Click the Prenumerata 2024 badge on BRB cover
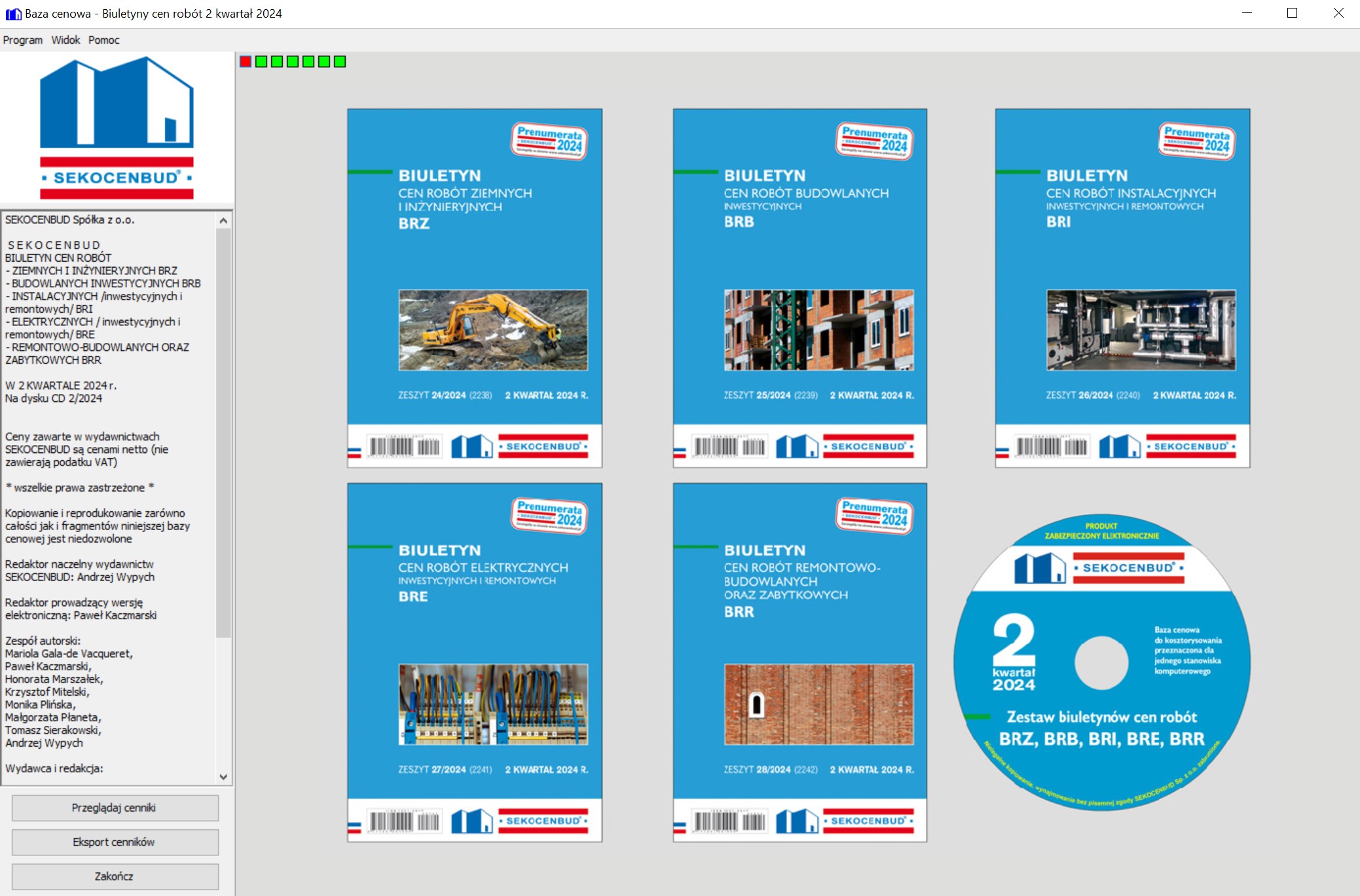1360x896 pixels. [874, 141]
